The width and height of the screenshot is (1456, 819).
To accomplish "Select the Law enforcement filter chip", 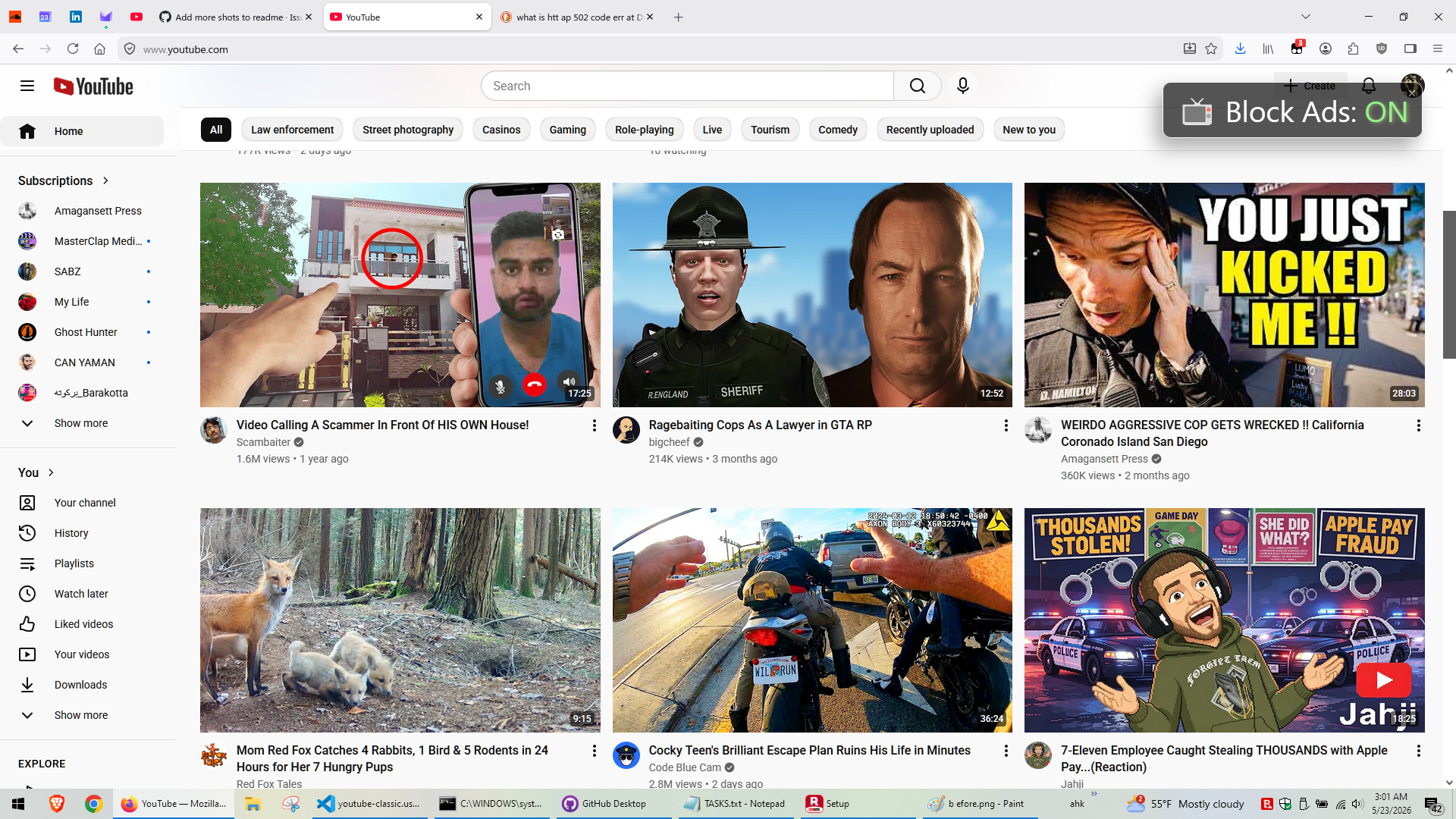I will (x=293, y=130).
